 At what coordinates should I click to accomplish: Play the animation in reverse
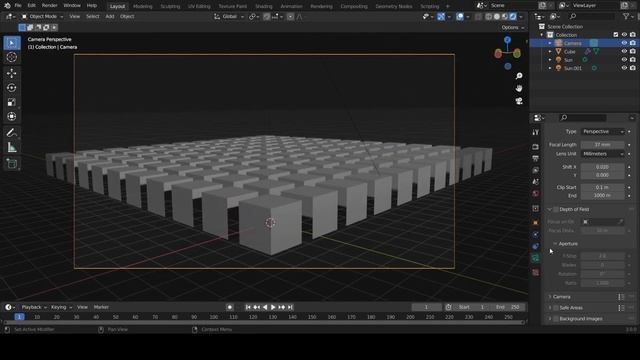[x=265, y=307]
